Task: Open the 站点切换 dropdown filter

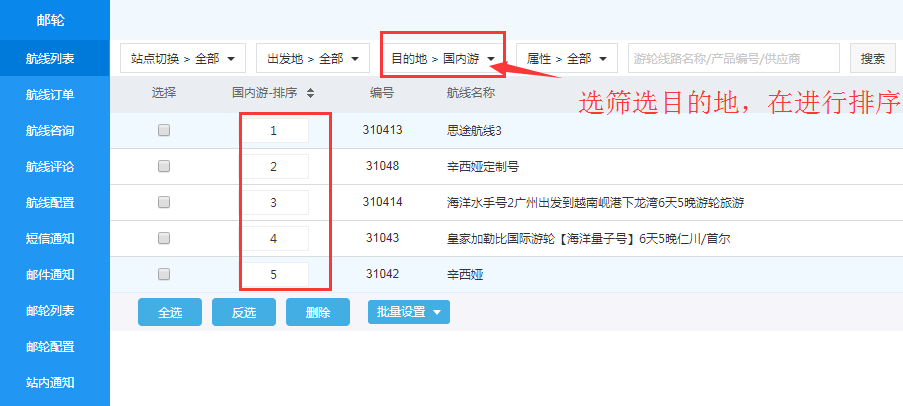Action: (183, 59)
